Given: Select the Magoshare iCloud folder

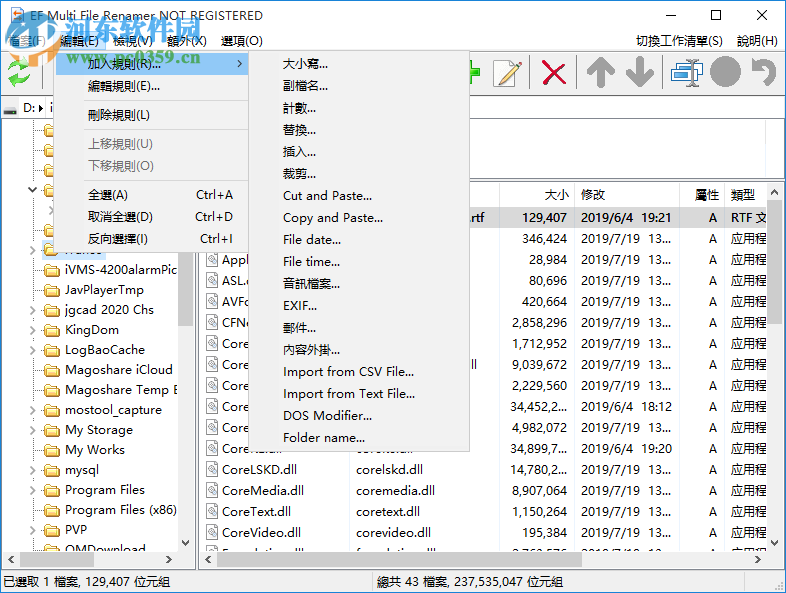Looking at the screenshot, I should (119, 370).
